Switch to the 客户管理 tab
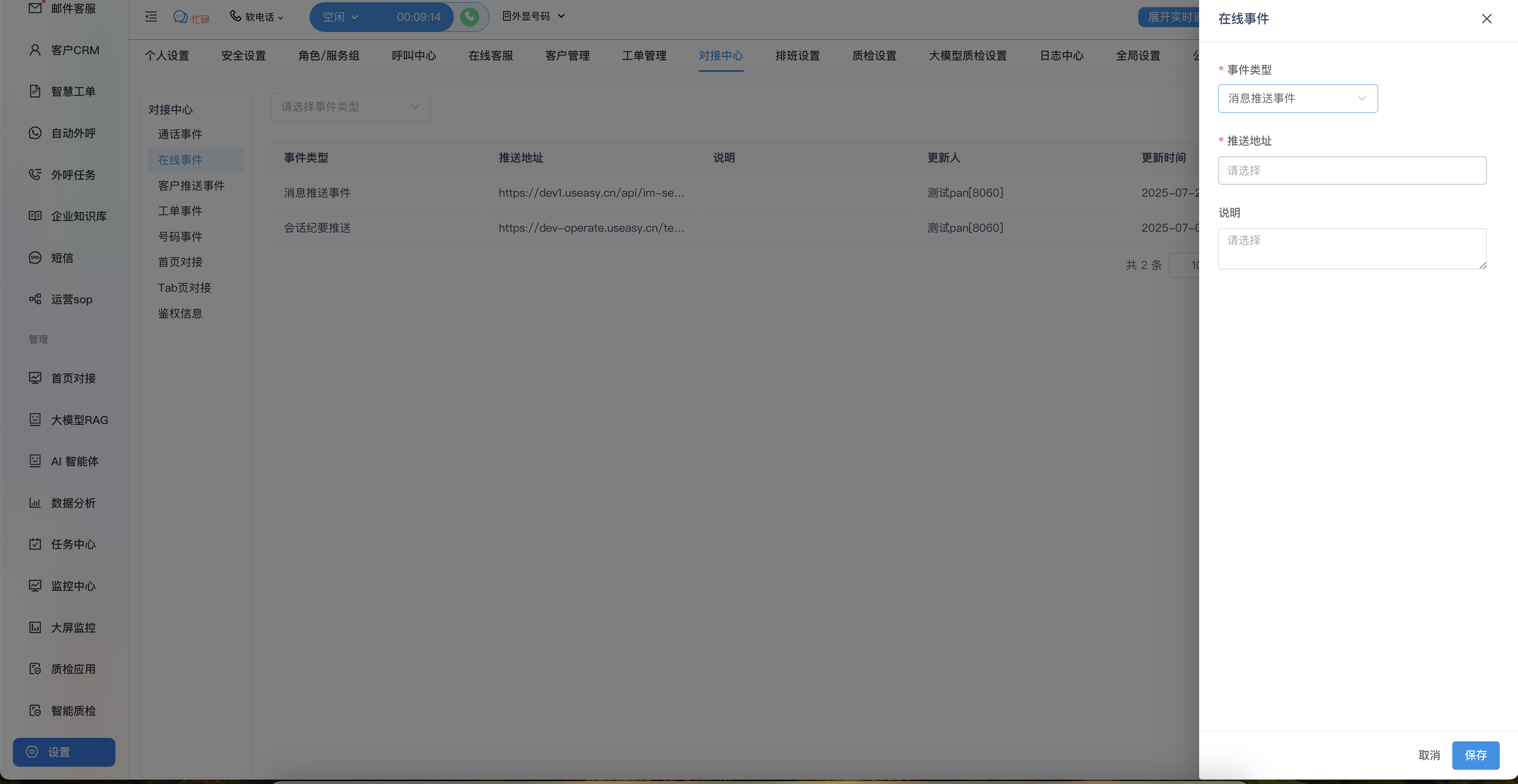This screenshot has height=784, width=1518. tap(567, 55)
